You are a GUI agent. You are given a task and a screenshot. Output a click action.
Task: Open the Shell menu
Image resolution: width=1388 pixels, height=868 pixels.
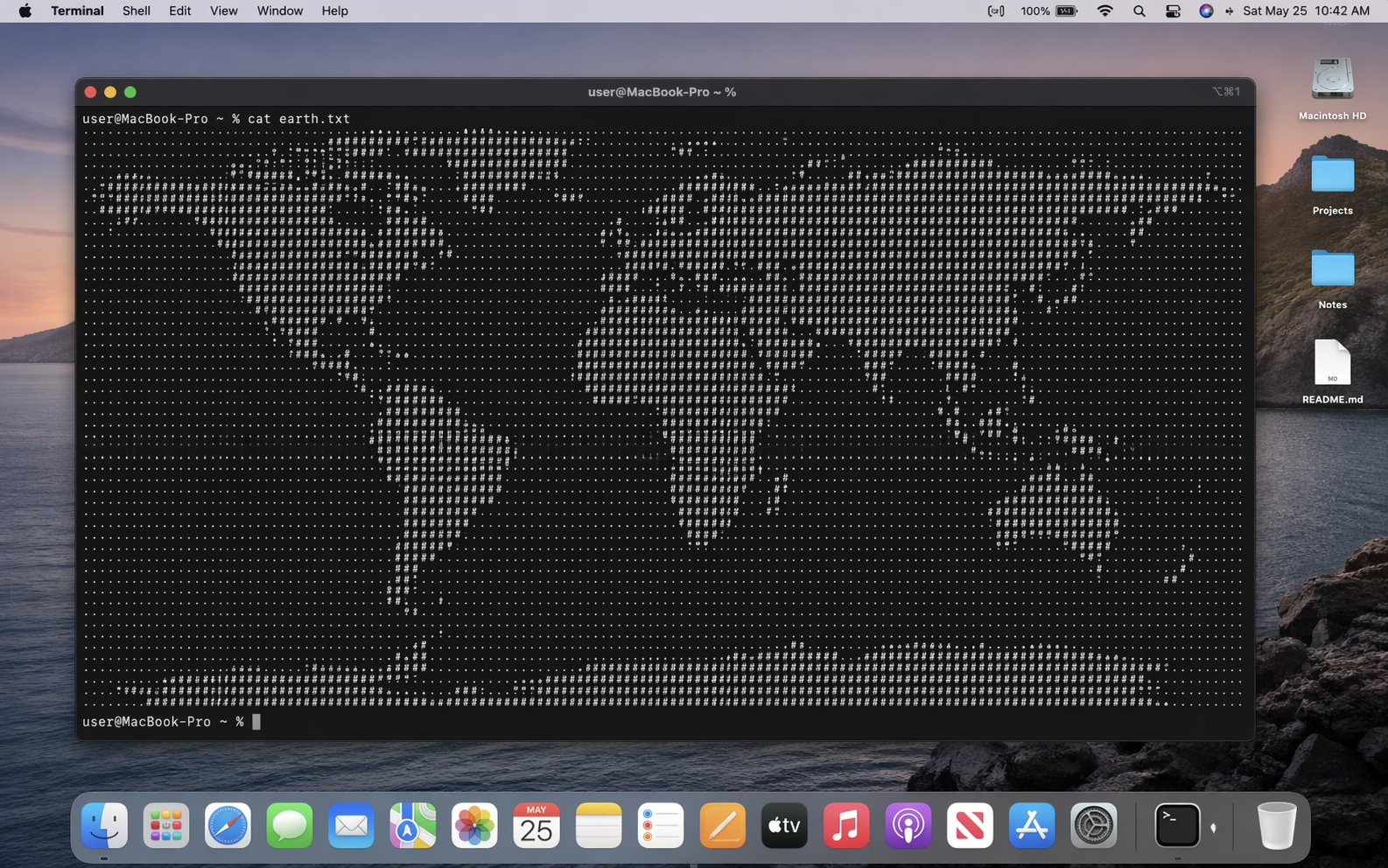(136, 10)
